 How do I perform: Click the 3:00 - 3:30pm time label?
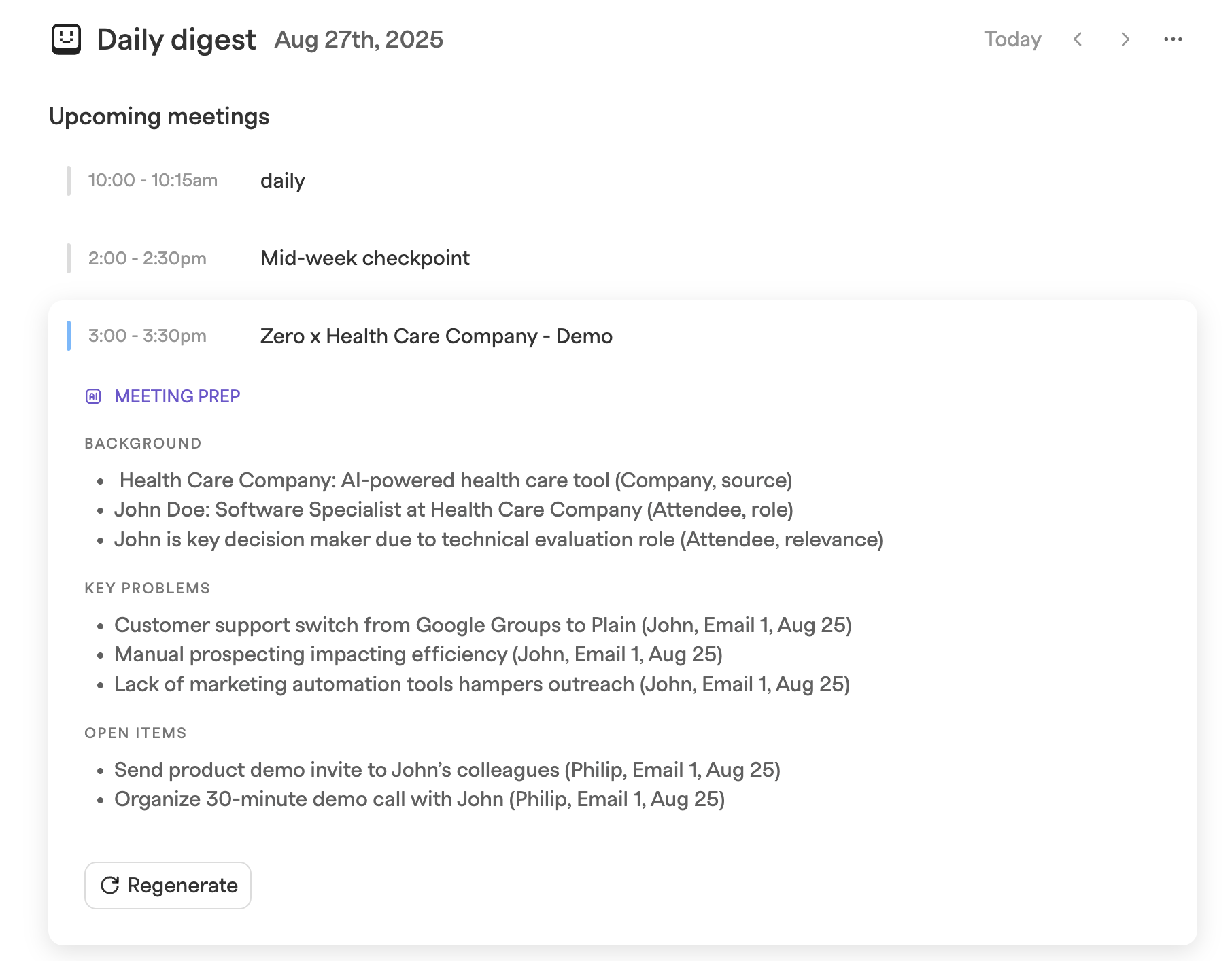(x=148, y=336)
